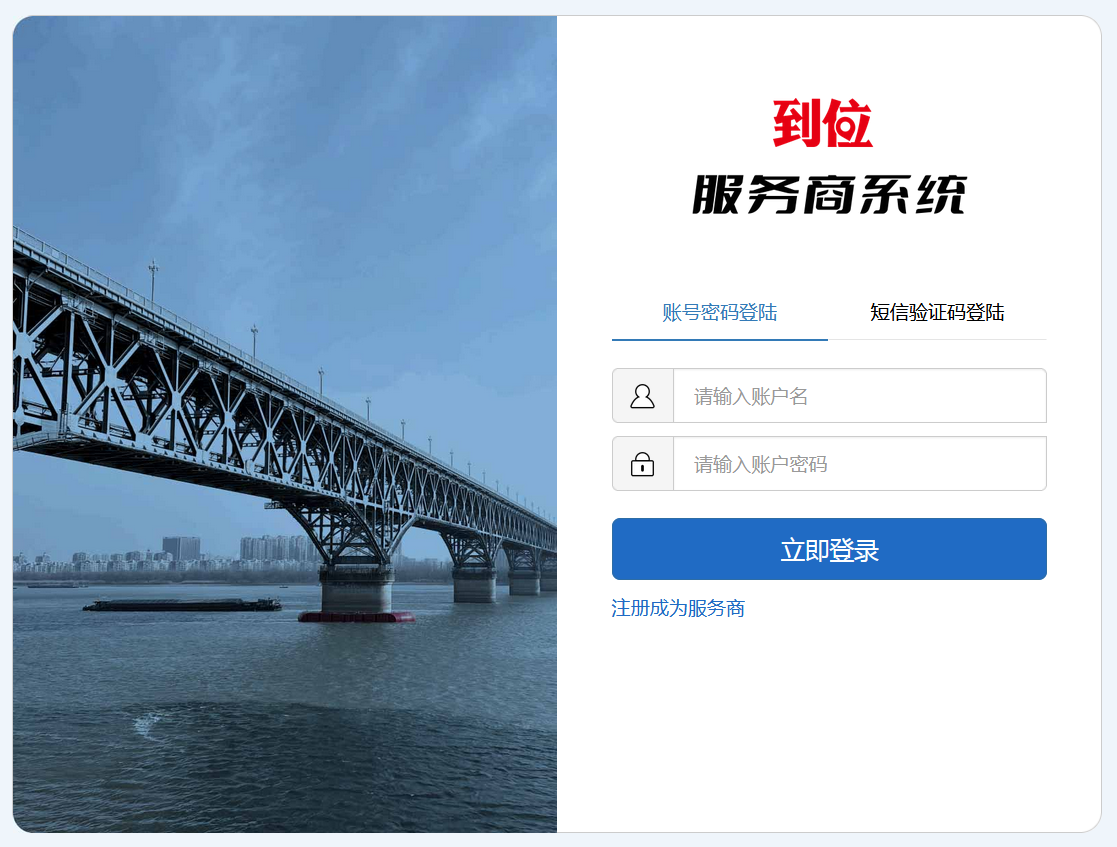Click the red base of the bridge pier
The height and width of the screenshot is (847, 1117).
[356, 617]
